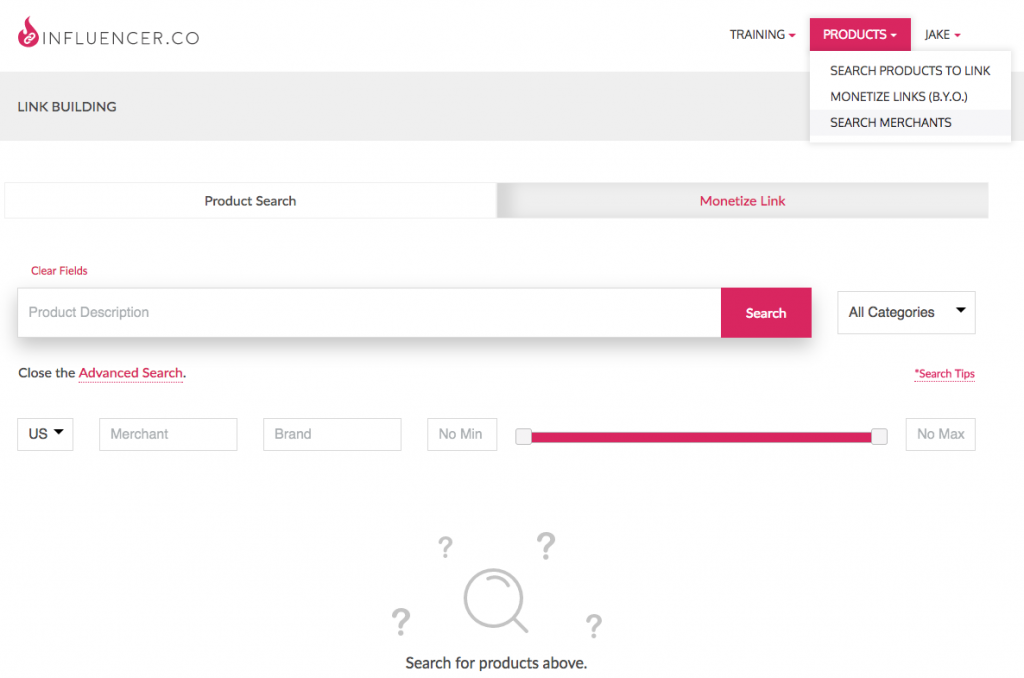Switch to the Product Search tab
This screenshot has width=1024, height=678.
[x=250, y=201]
